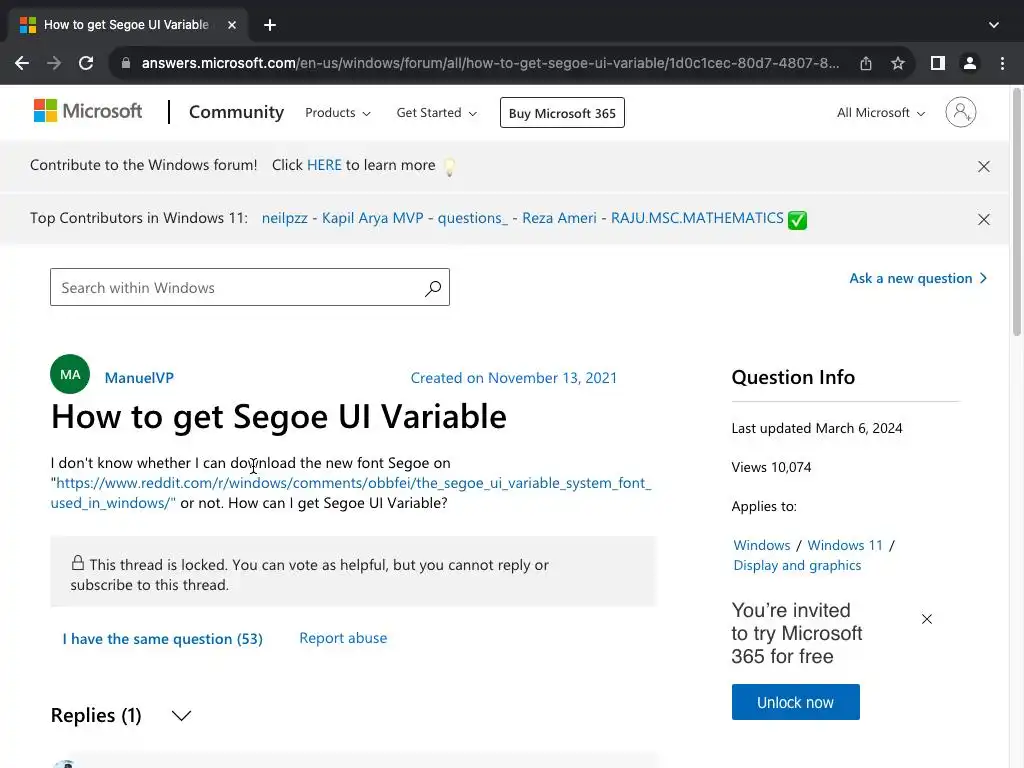Reload the page with the browser reload icon
This screenshot has height=768, width=1024.
pos(86,63)
